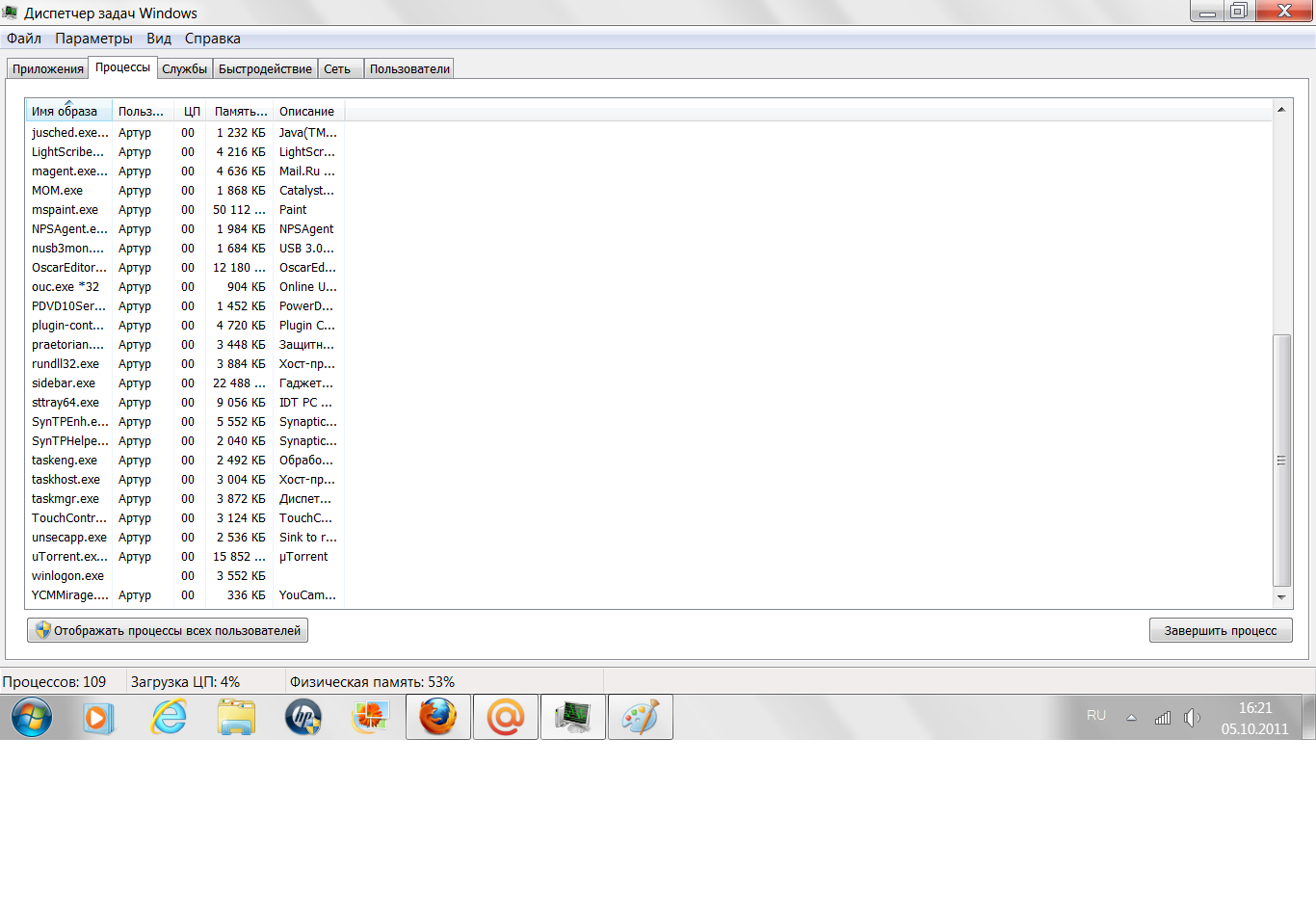
Task: Select the sidebar.exe process row
Action: click(185, 383)
